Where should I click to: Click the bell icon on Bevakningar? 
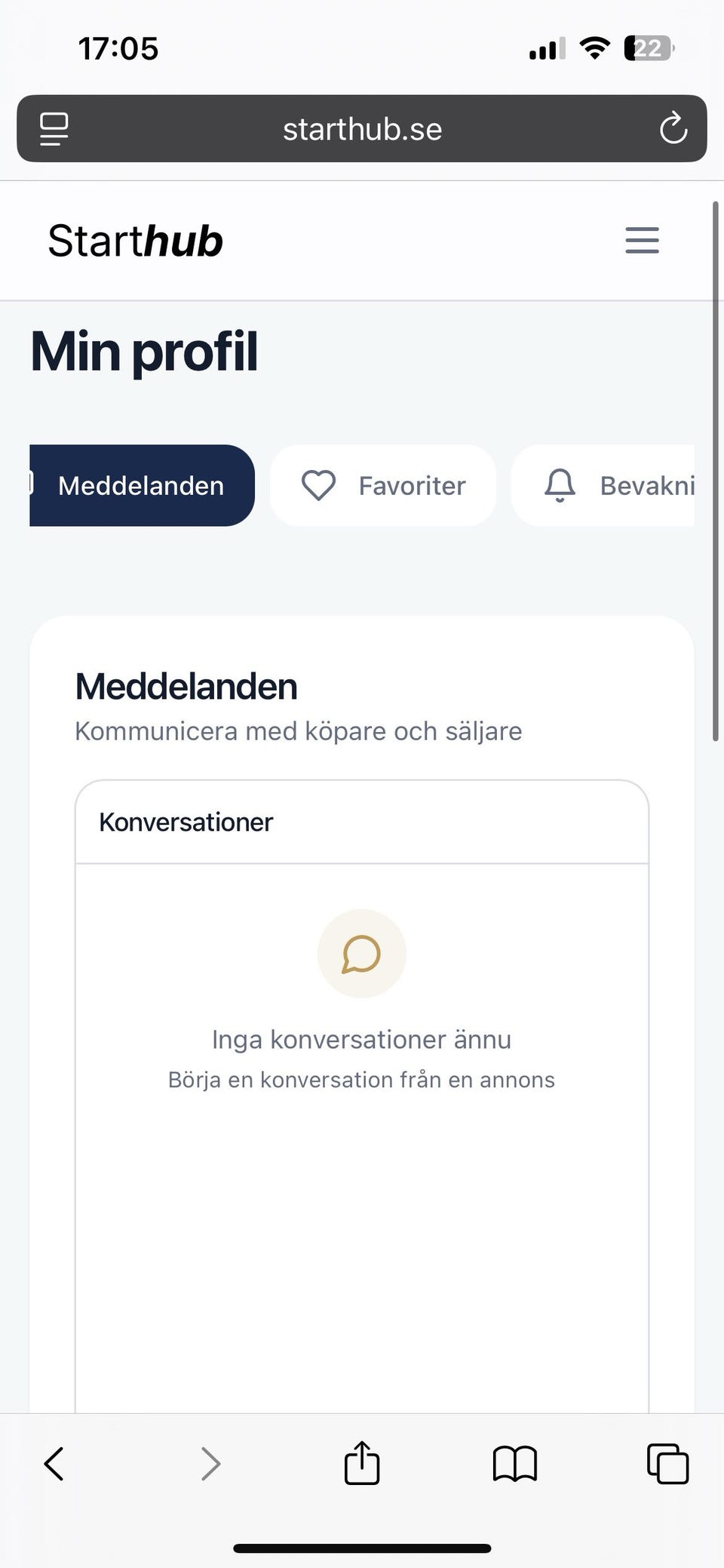(x=560, y=485)
